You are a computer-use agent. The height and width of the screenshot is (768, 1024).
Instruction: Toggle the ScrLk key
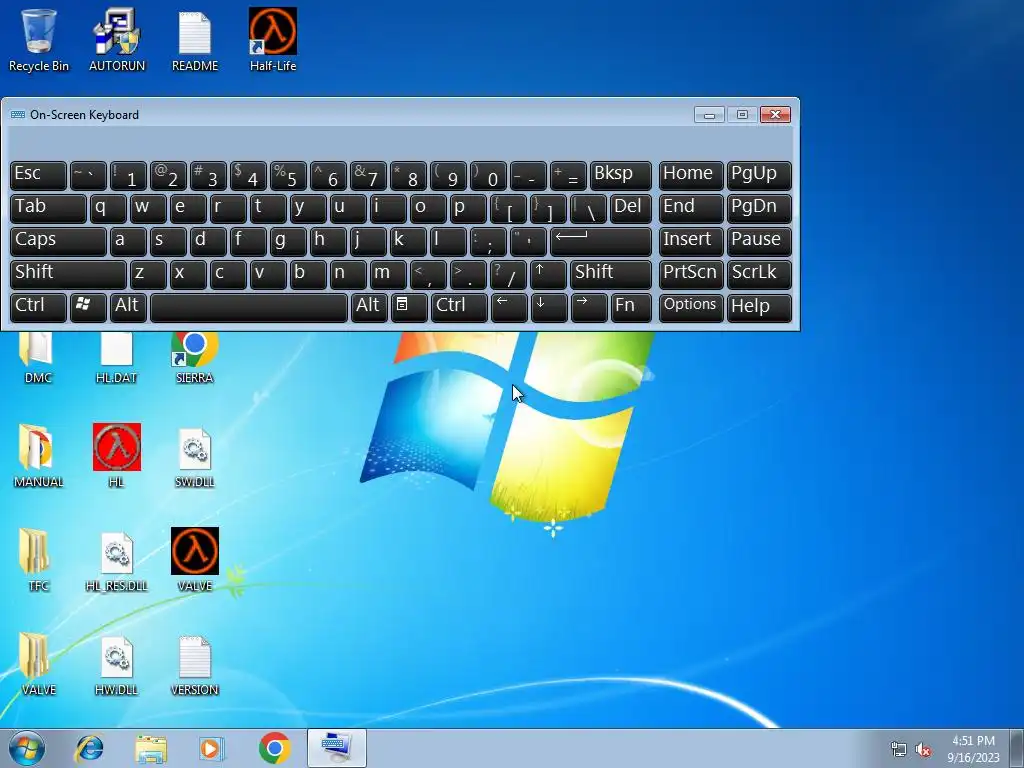click(759, 274)
